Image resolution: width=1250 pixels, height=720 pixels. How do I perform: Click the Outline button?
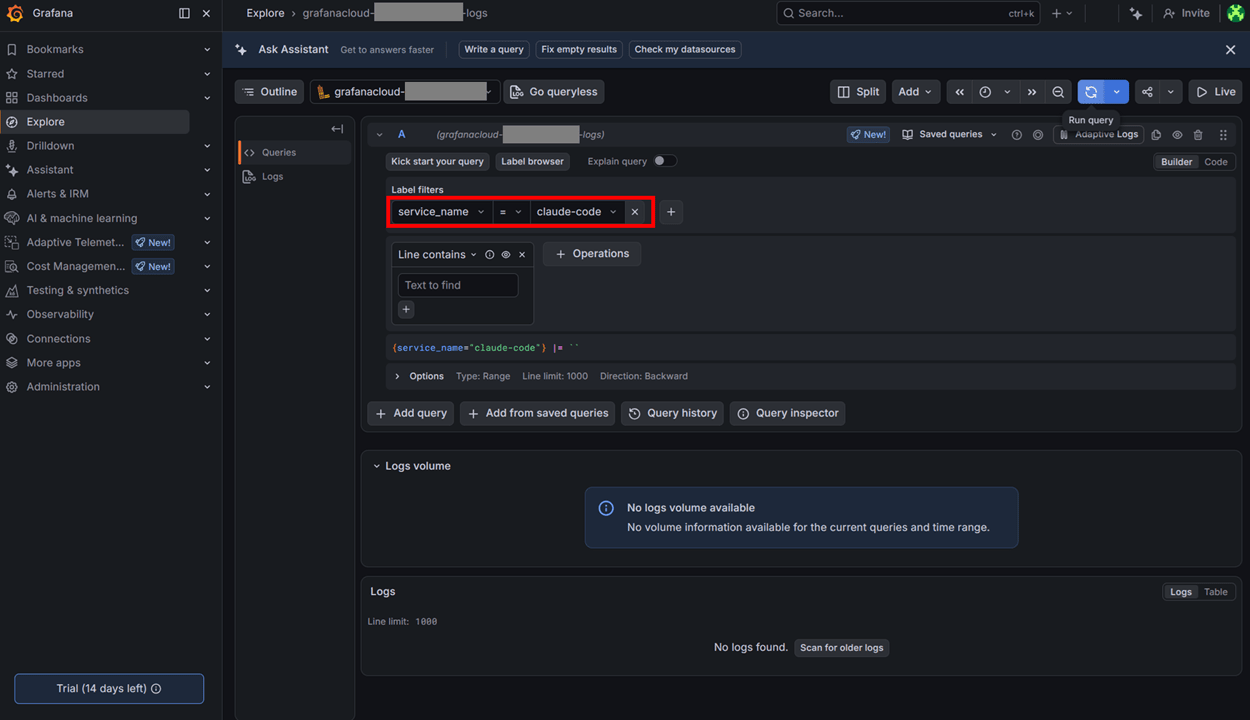coord(270,92)
